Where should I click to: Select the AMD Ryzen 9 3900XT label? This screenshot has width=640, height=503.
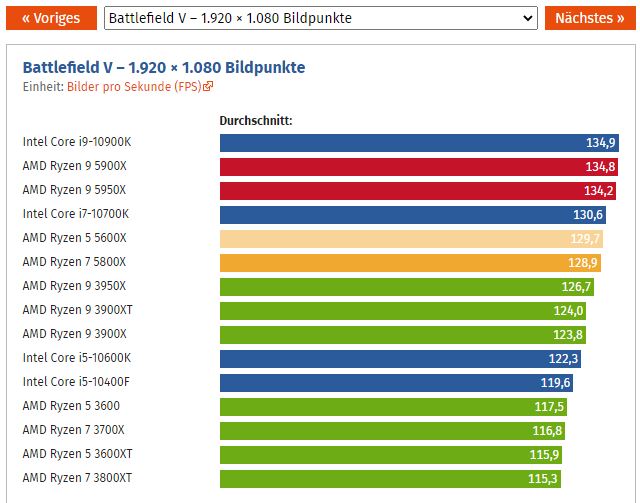(x=78, y=310)
